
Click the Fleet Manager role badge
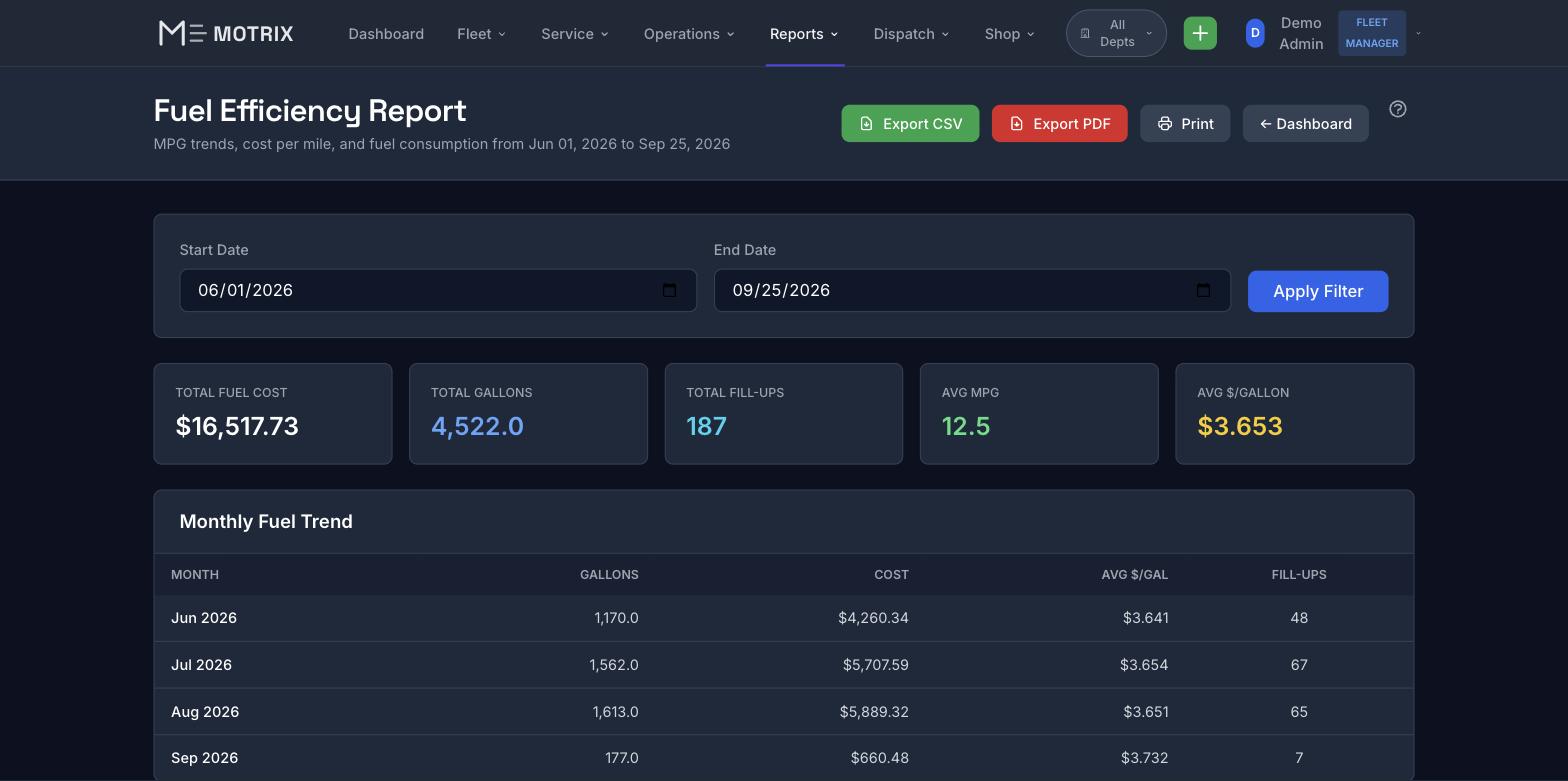coord(1371,33)
